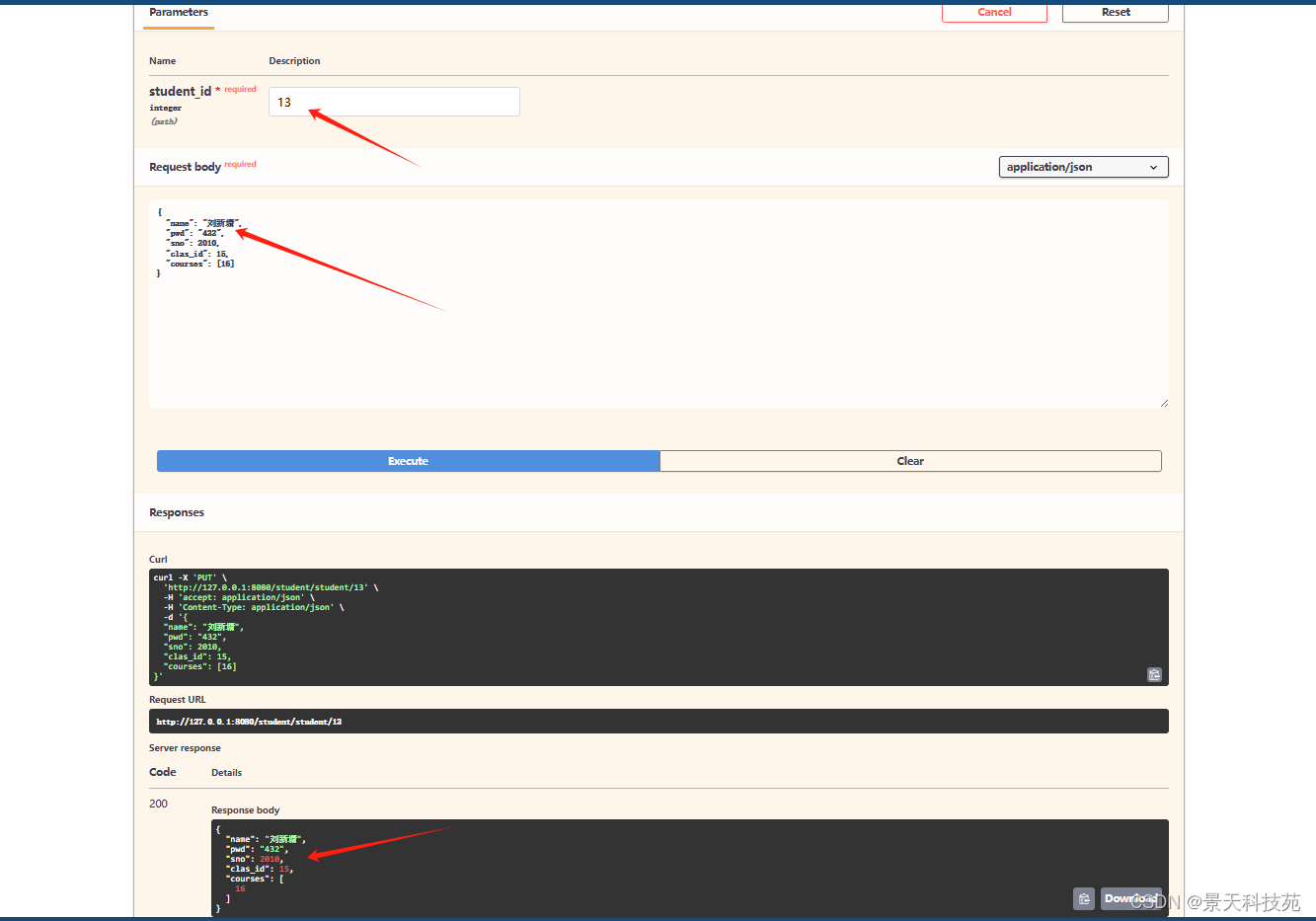The width and height of the screenshot is (1316, 921).
Task: Click the 200 response code
Action: point(158,804)
